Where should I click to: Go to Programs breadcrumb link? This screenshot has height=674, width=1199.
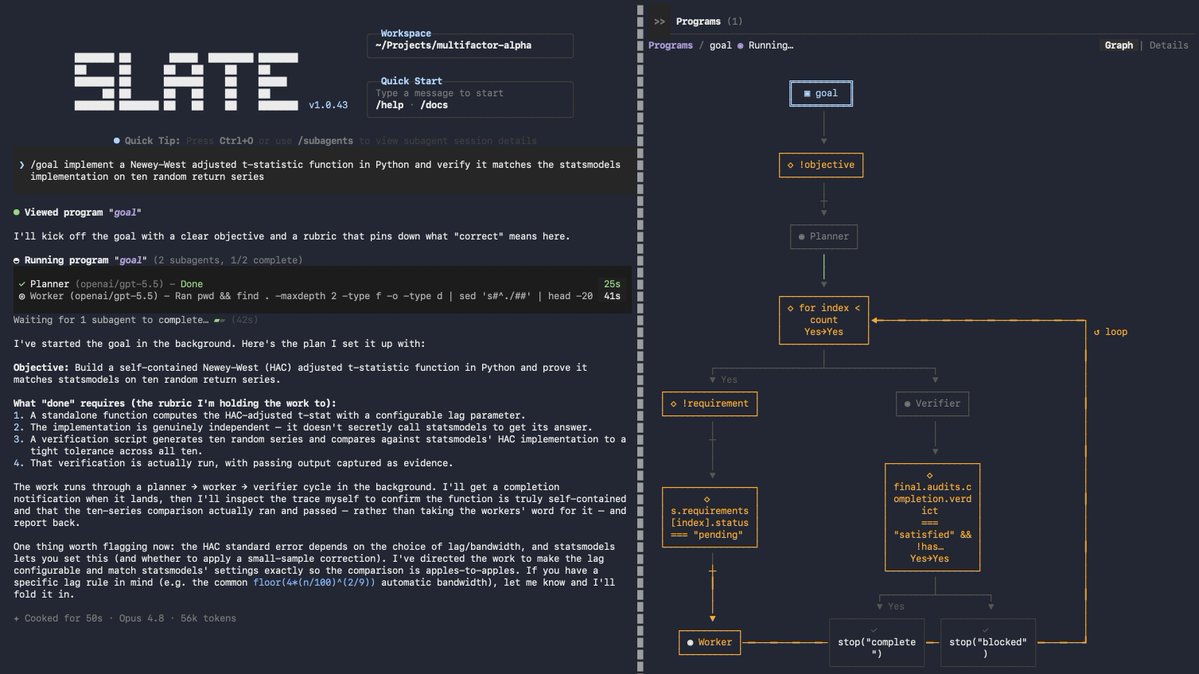click(x=670, y=45)
